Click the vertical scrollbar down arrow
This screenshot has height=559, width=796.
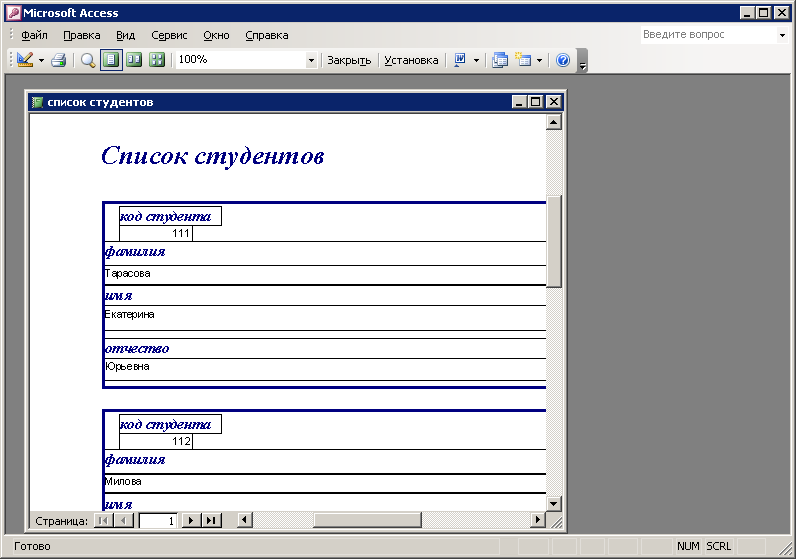click(553, 504)
